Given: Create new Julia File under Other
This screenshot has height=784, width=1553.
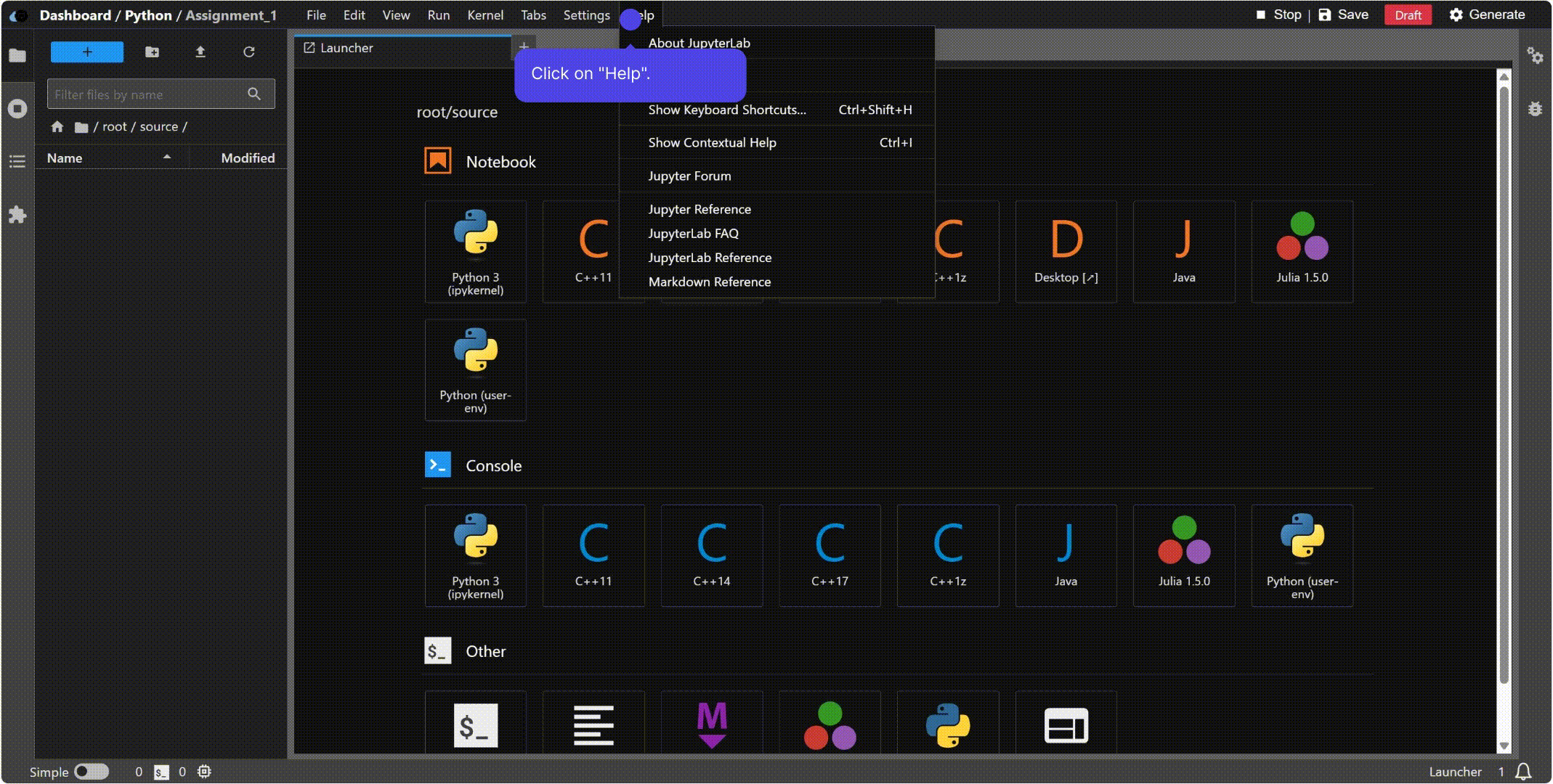Looking at the screenshot, I should click(x=830, y=723).
